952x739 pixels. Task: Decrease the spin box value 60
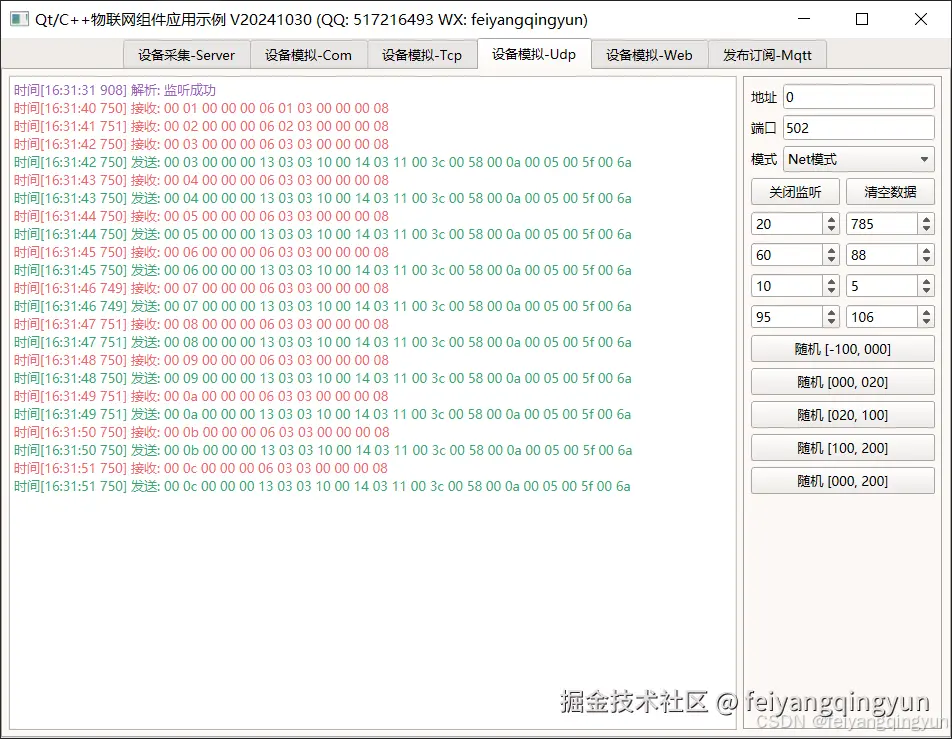831,261
